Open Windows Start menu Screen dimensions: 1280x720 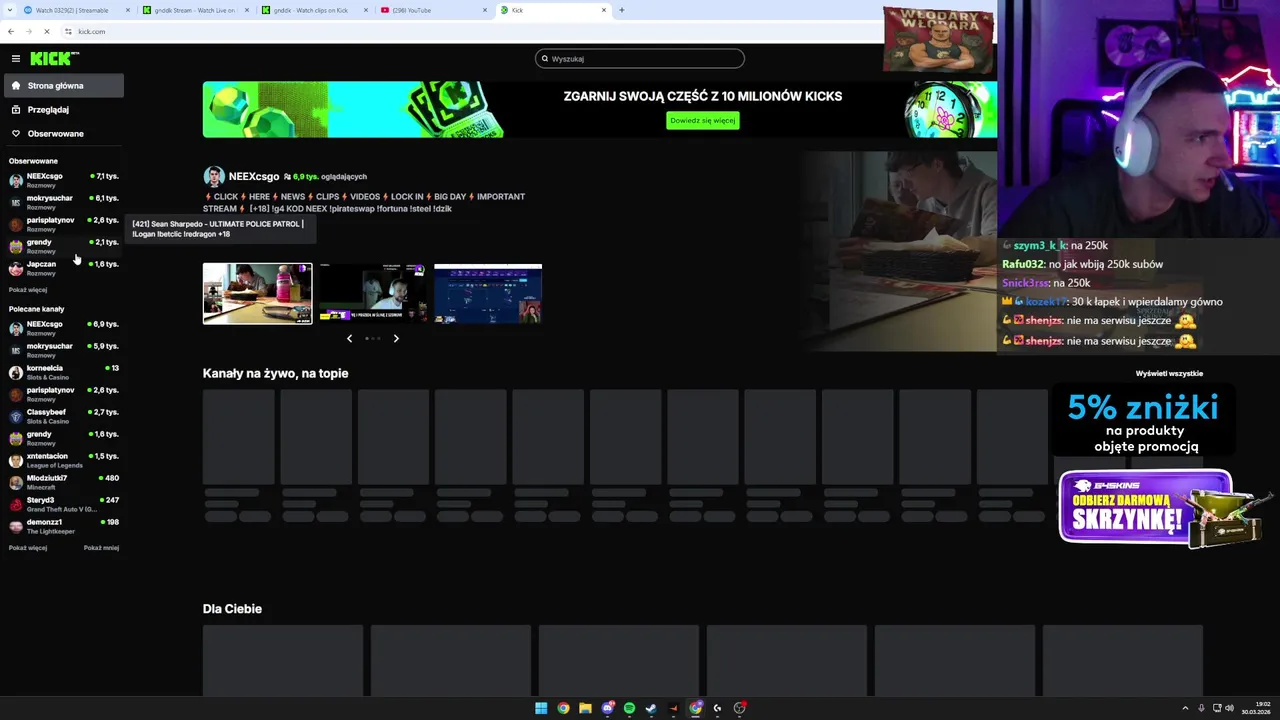pos(541,708)
